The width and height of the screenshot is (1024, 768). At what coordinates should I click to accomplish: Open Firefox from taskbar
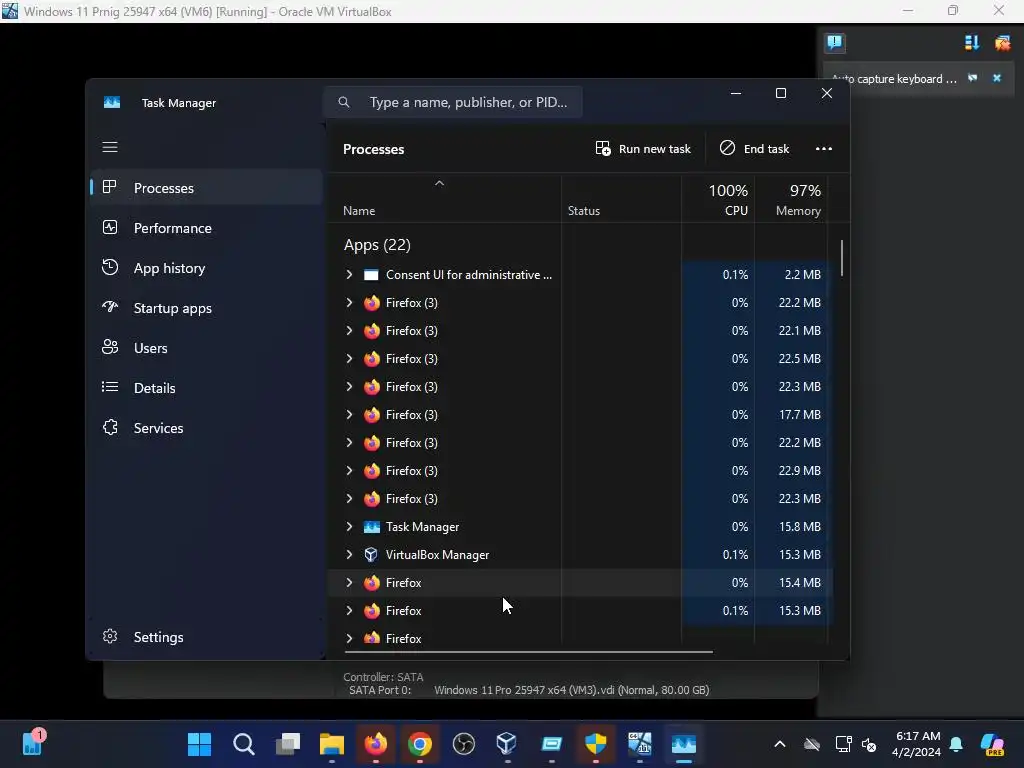(x=376, y=744)
